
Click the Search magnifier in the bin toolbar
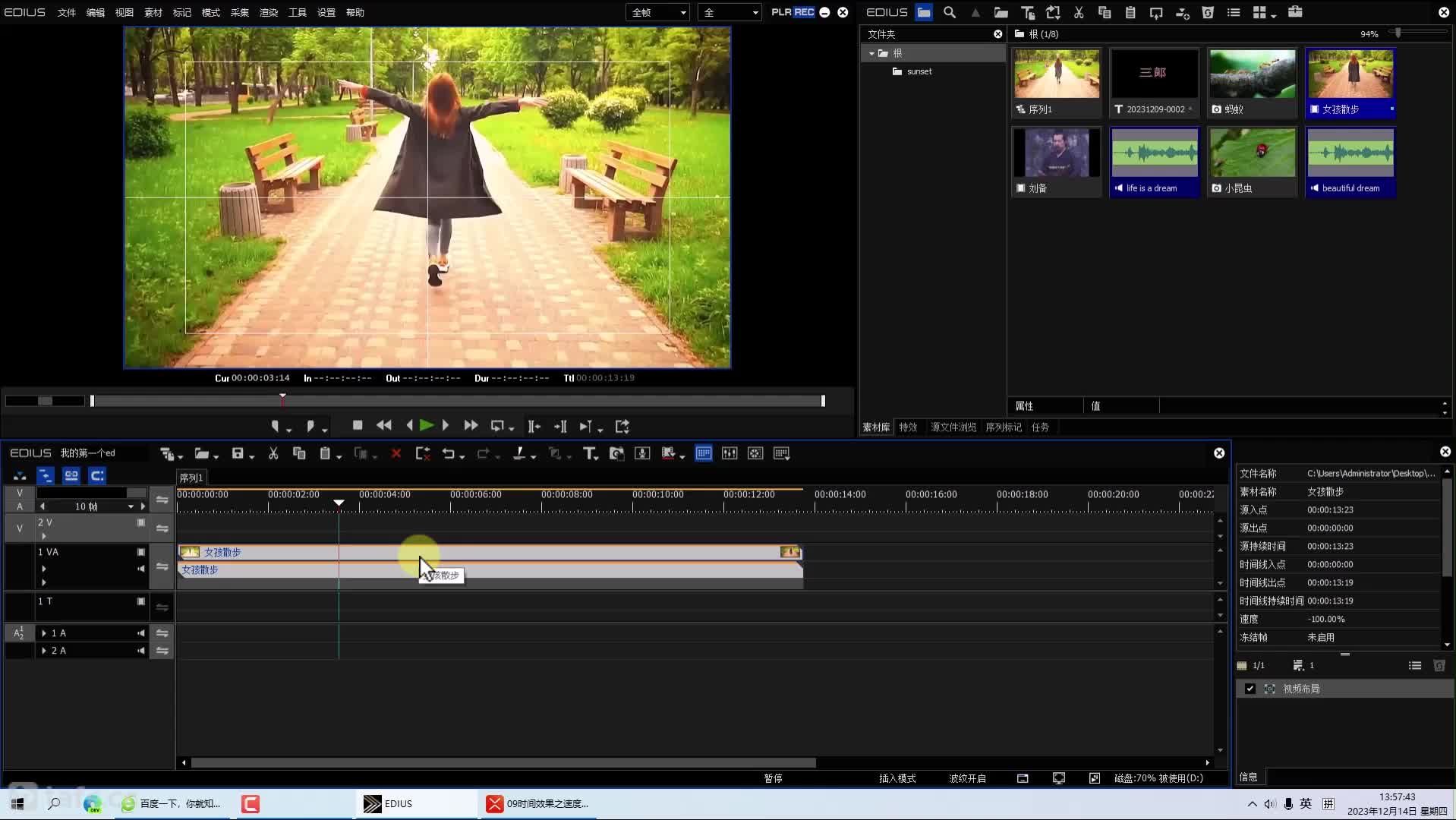(950, 12)
